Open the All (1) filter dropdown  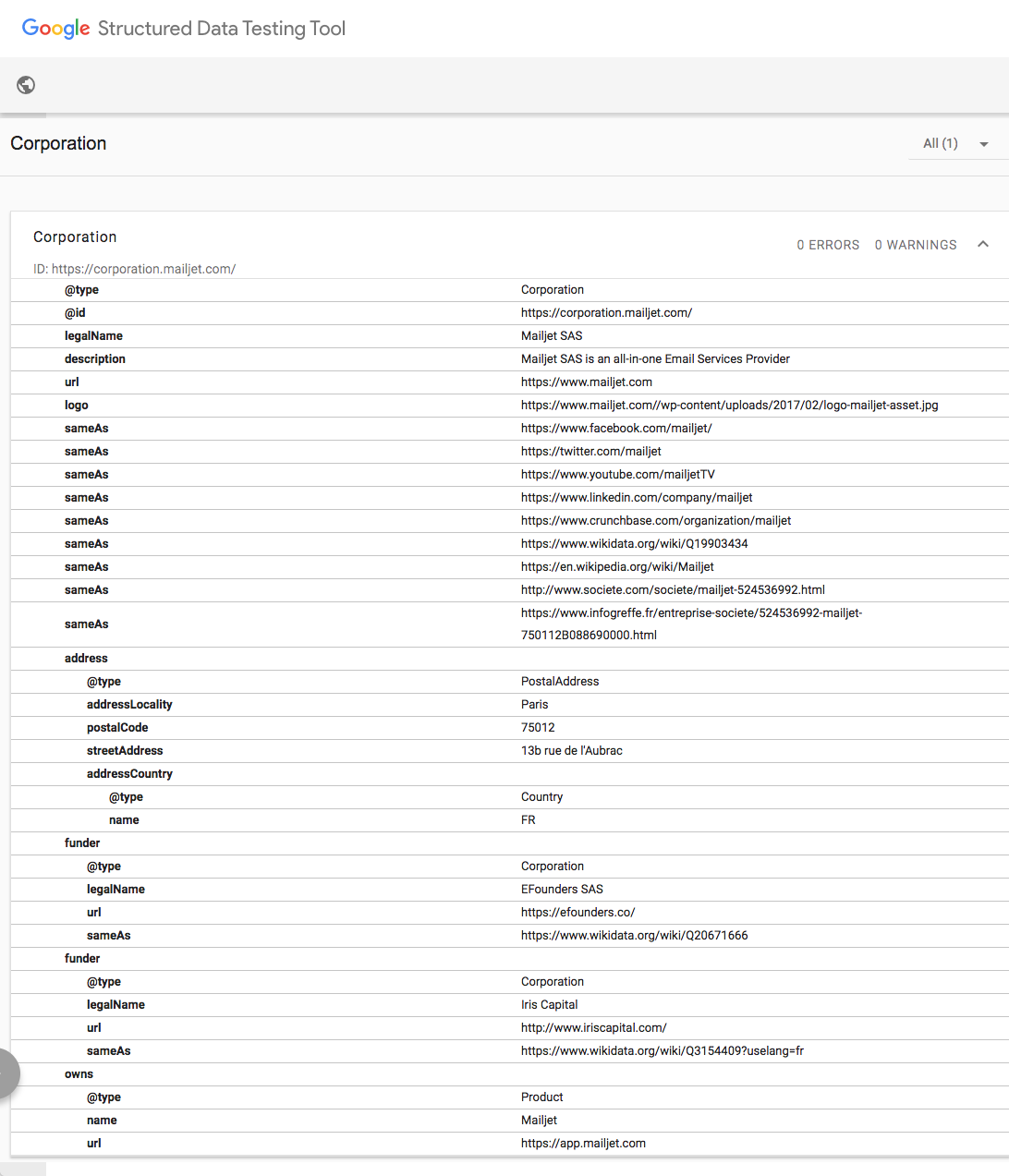pos(956,143)
